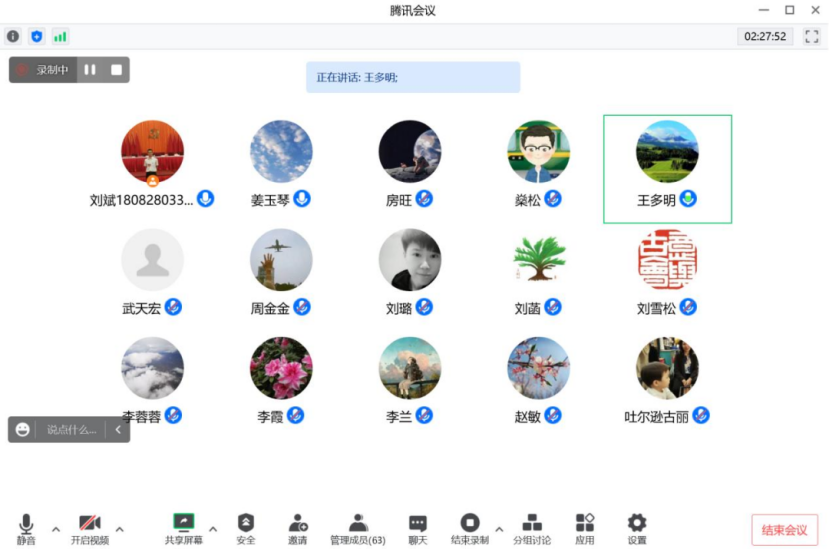Click the meeting timer 02:27:52
The height and width of the screenshot is (550, 830).
click(765, 36)
